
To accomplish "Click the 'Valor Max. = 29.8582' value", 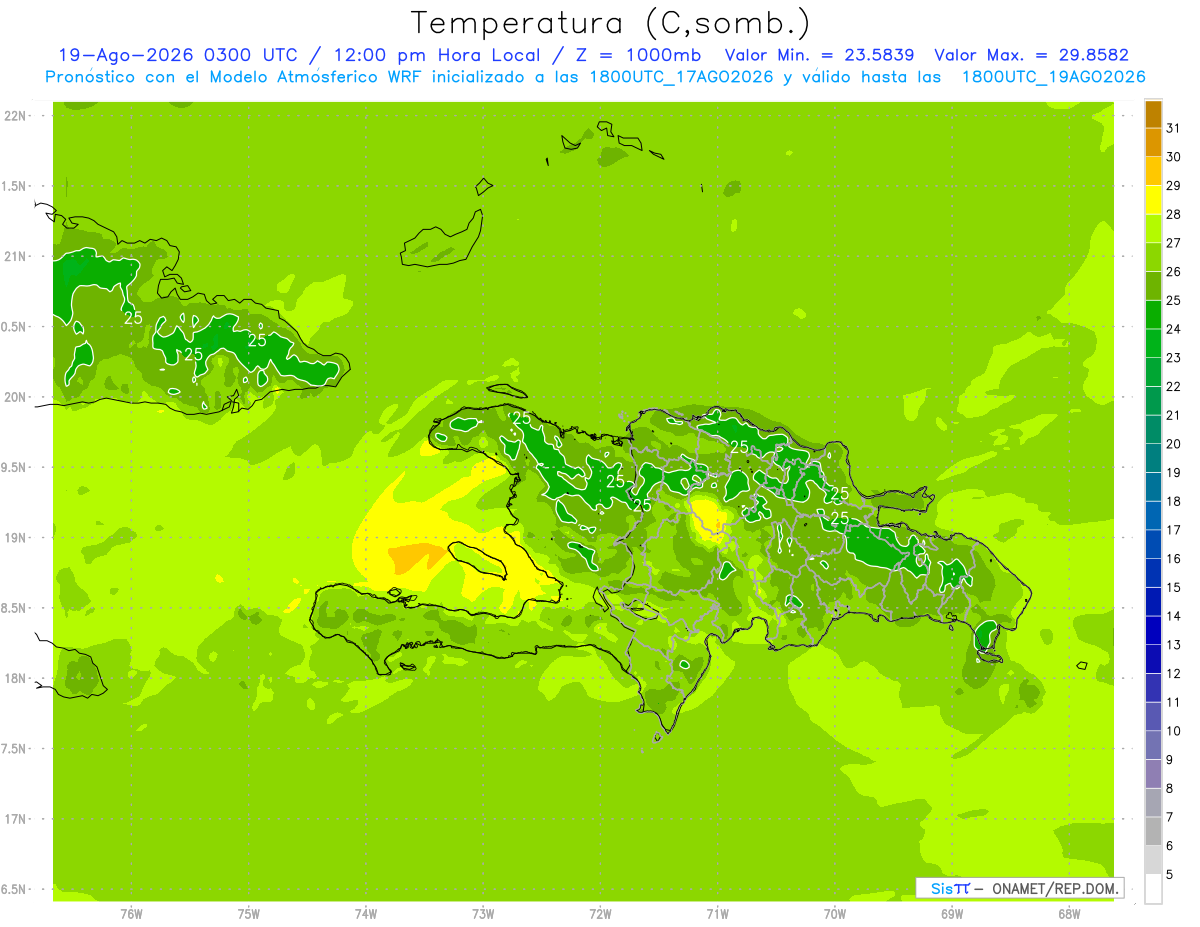I will point(1031,55).
